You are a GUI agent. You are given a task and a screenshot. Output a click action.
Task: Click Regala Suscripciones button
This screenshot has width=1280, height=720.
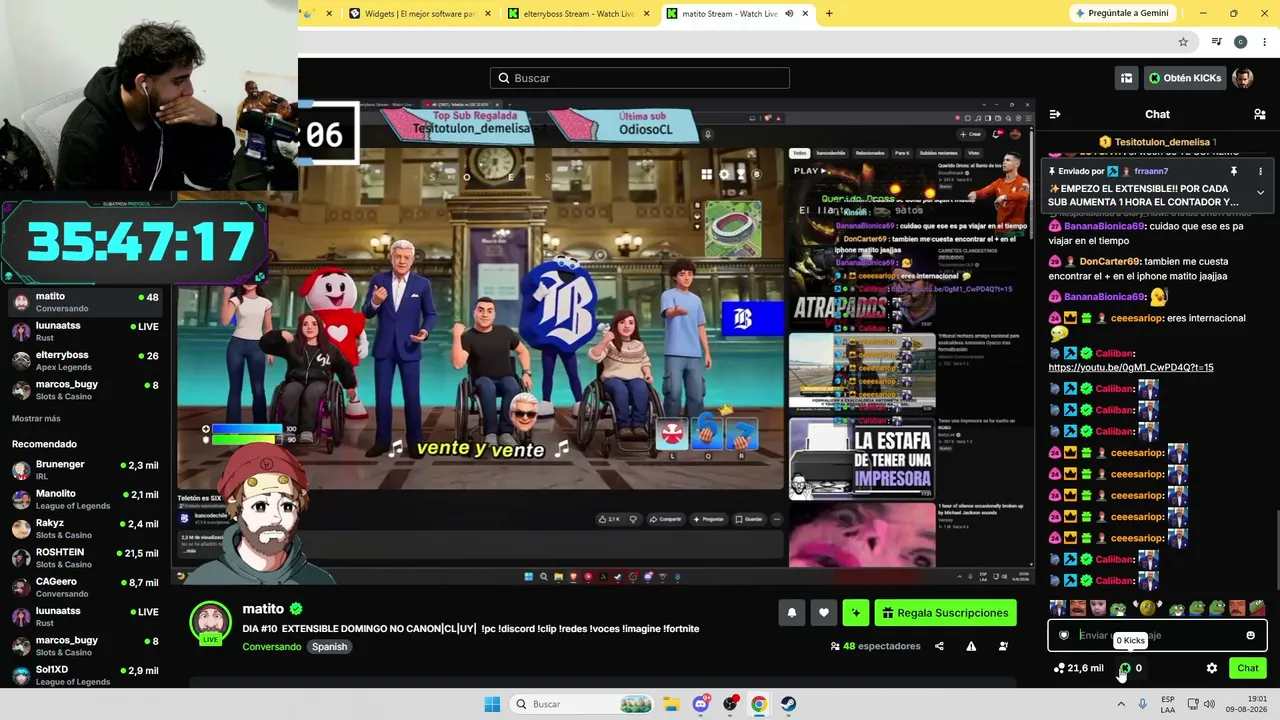coord(945,613)
